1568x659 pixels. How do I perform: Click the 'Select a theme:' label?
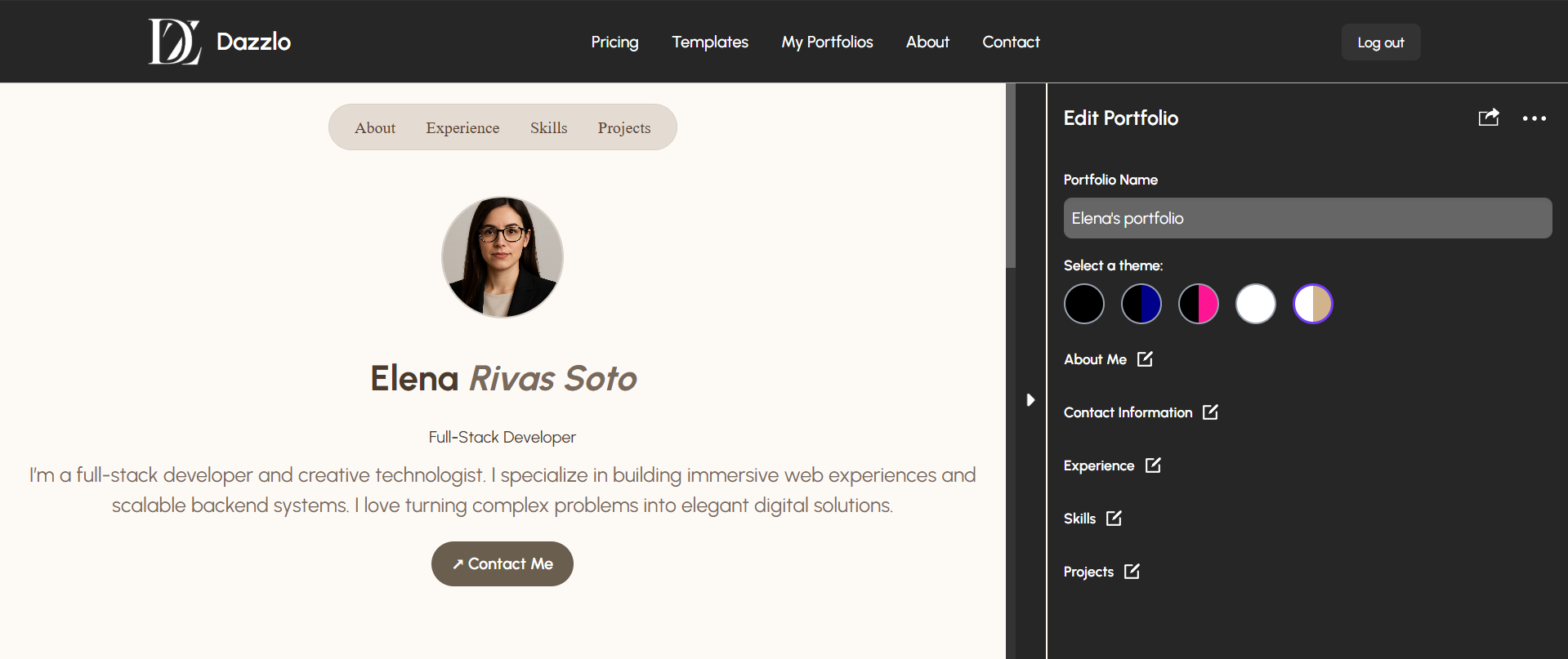click(x=1113, y=265)
